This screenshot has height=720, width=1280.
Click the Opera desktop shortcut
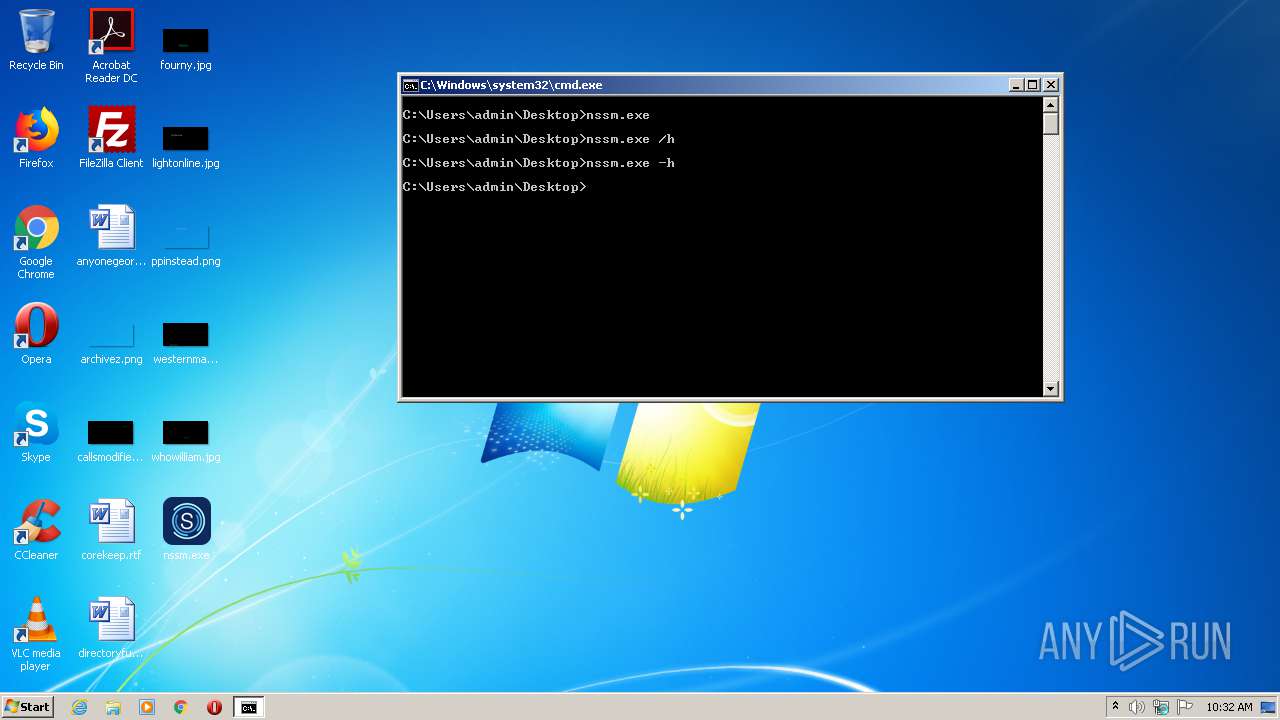click(x=36, y=334)
